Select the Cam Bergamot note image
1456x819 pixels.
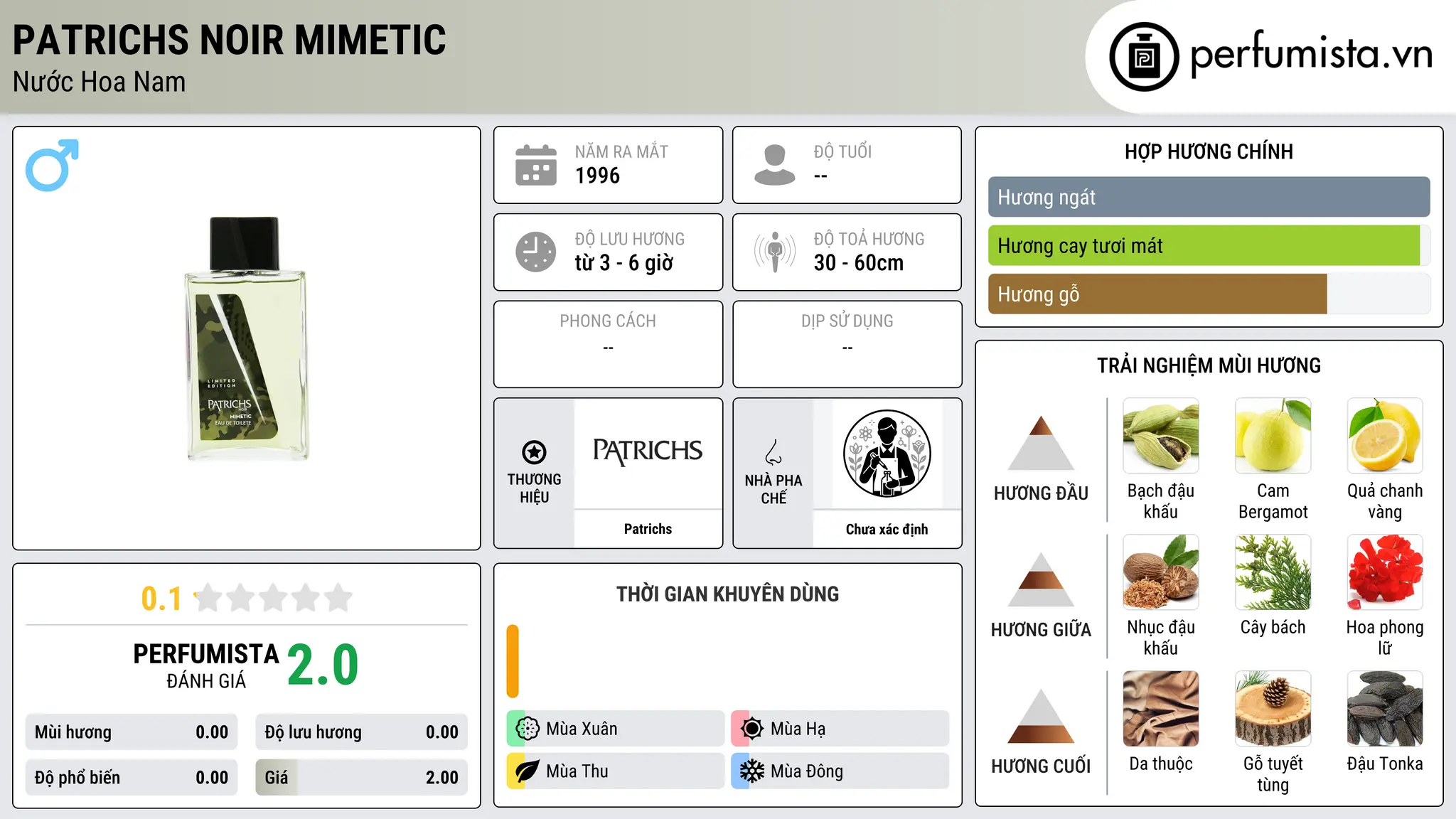[x=1273, y=436]
